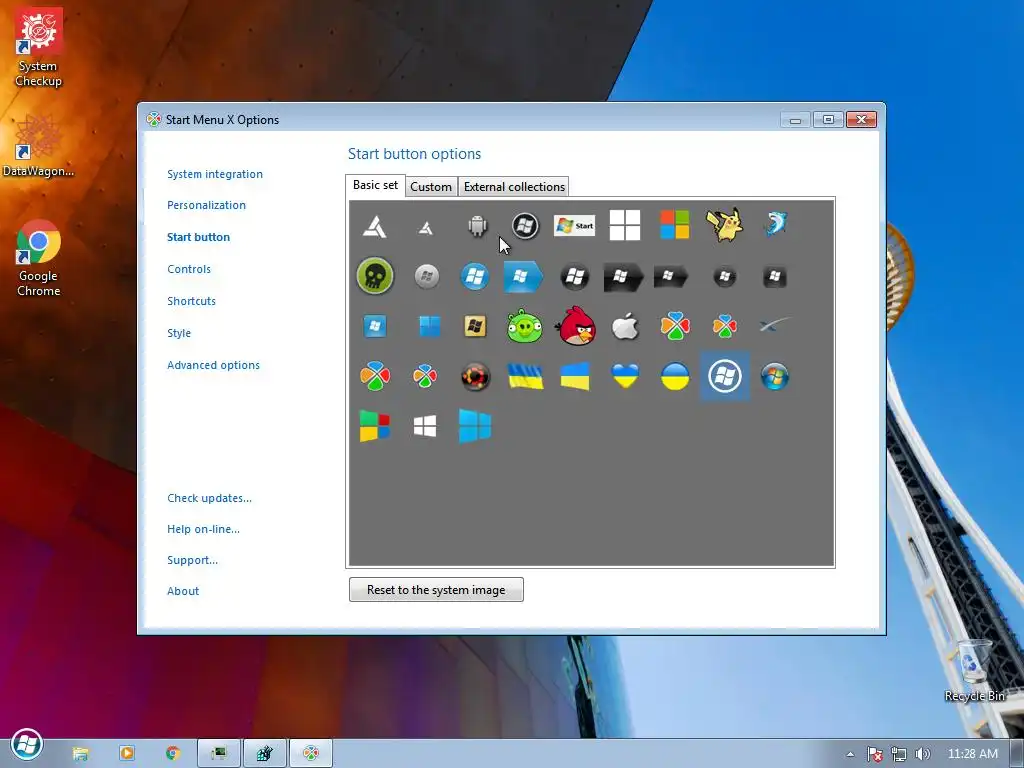This screenshot has width=1024, height=768.
Task: Open the About page
Action: point(183,591)
